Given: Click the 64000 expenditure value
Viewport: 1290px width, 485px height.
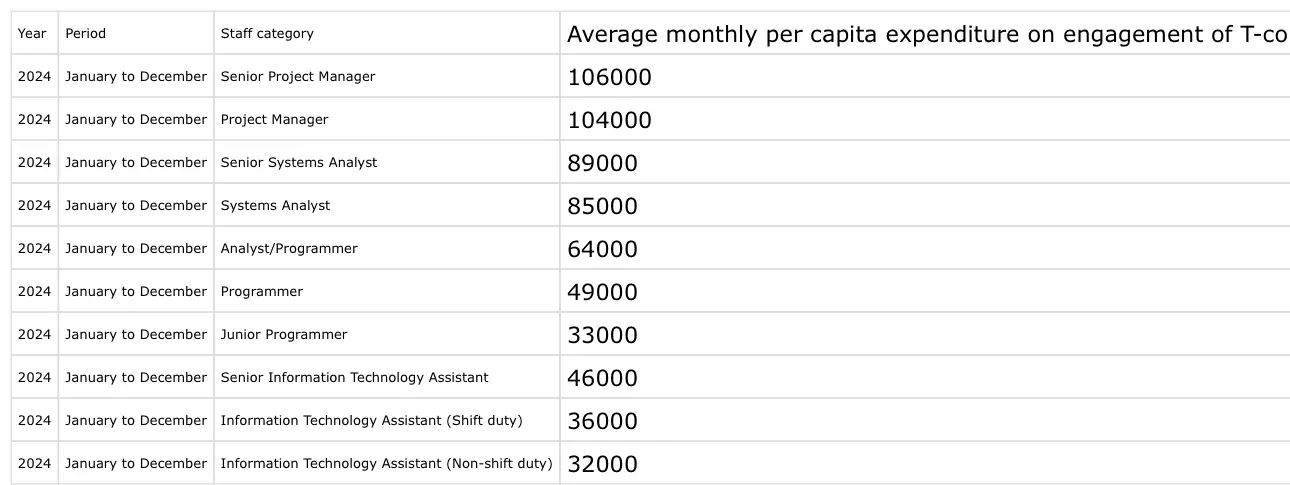Looking at the screenshot, I should pyautogui.click(x=602, y=249).
